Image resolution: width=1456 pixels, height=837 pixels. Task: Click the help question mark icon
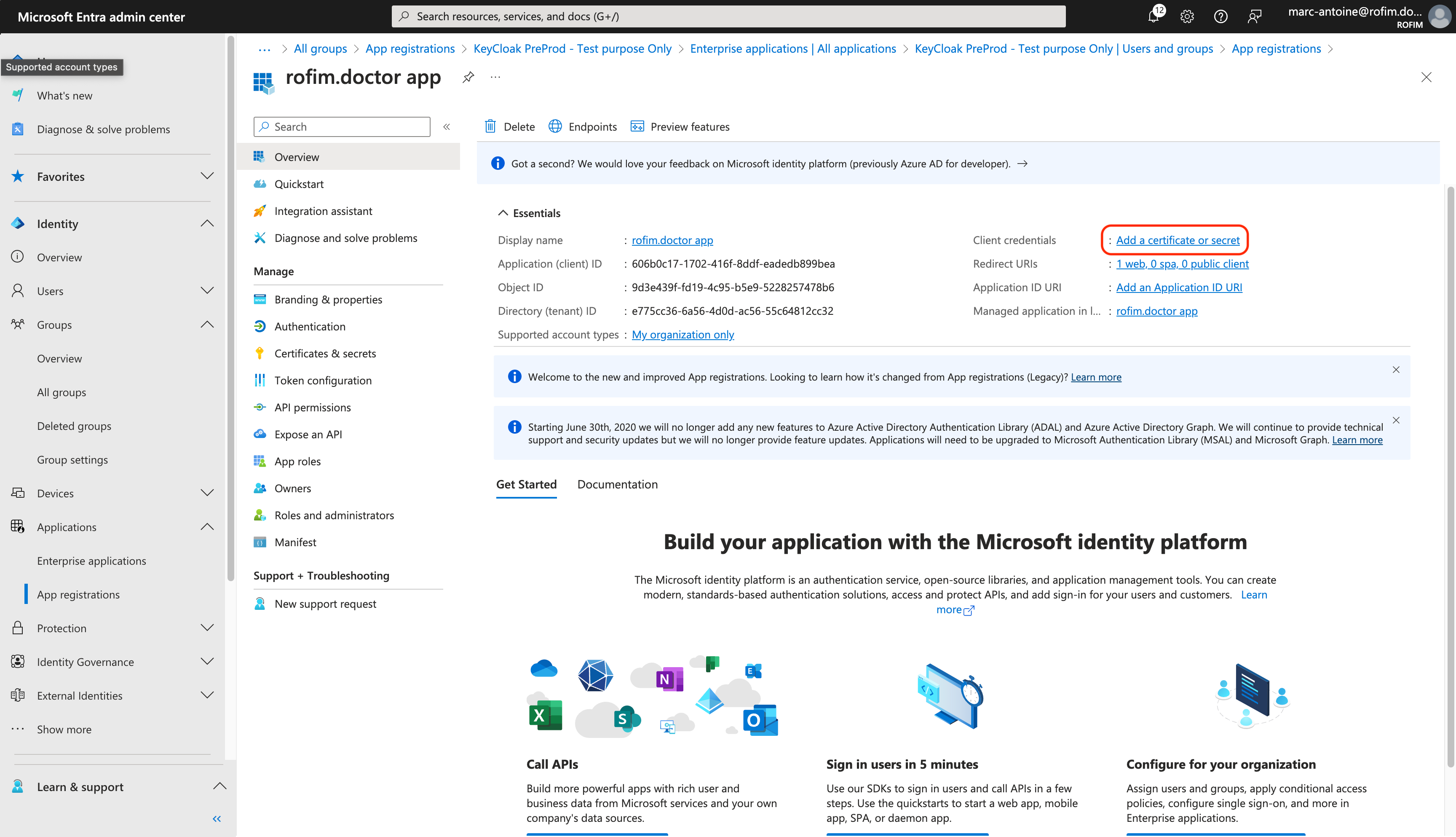pos(1220,17)
